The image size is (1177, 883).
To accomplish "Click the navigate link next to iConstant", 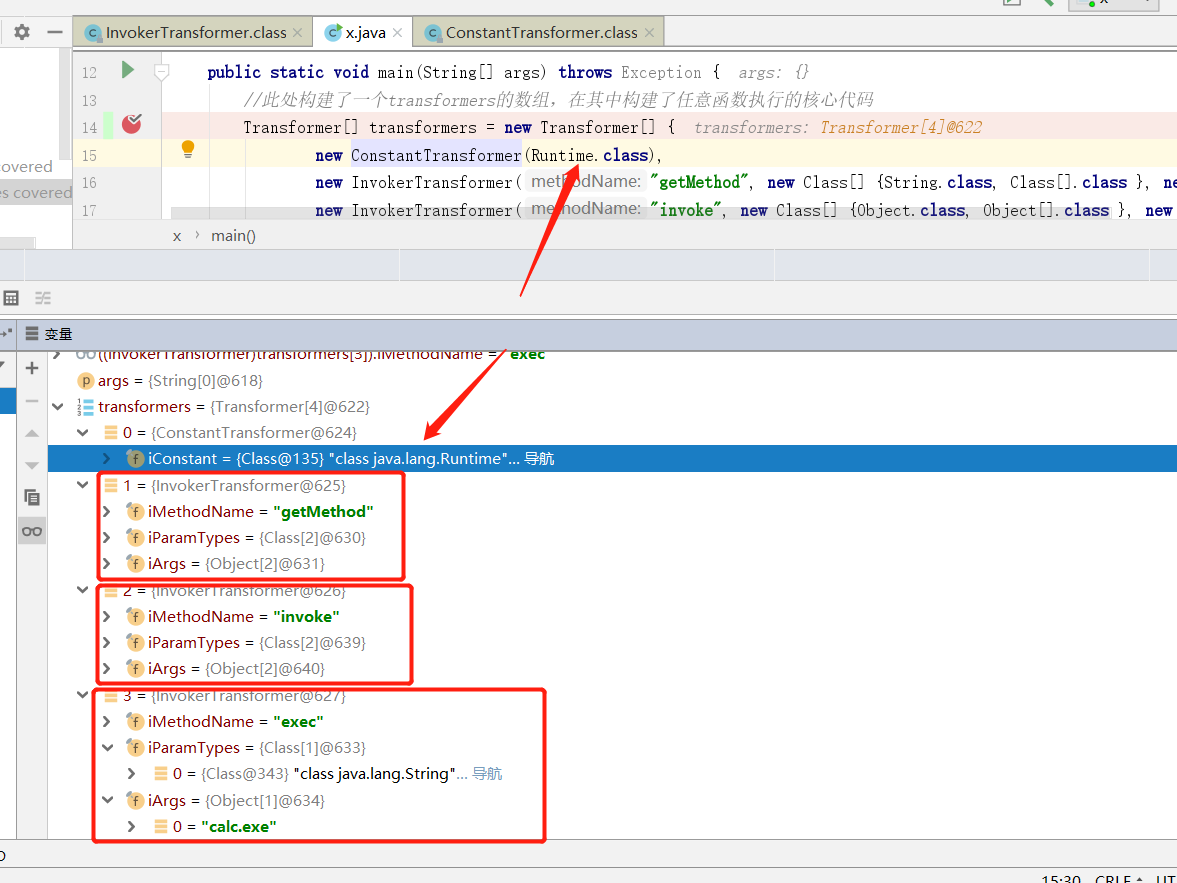I will (x=539, y=459).
